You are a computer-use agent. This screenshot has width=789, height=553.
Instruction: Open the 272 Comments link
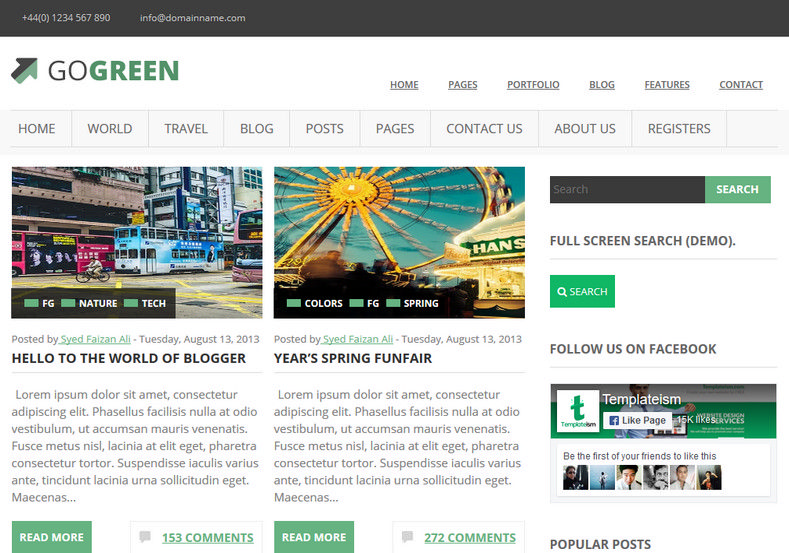pyautogui.click(x=469, y=537)
